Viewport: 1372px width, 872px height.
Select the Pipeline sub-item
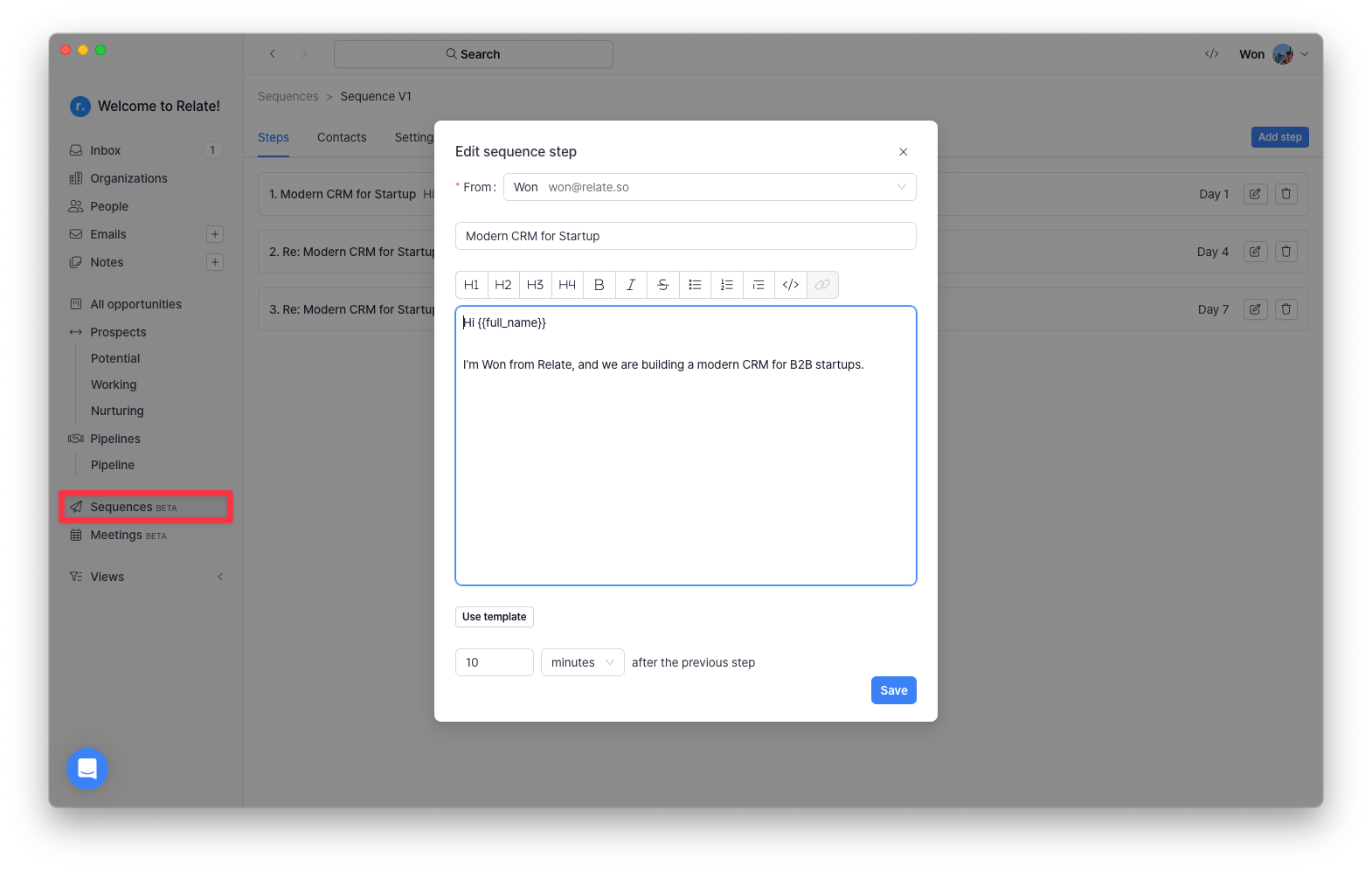pyautogui.click(x=113, y=465)
